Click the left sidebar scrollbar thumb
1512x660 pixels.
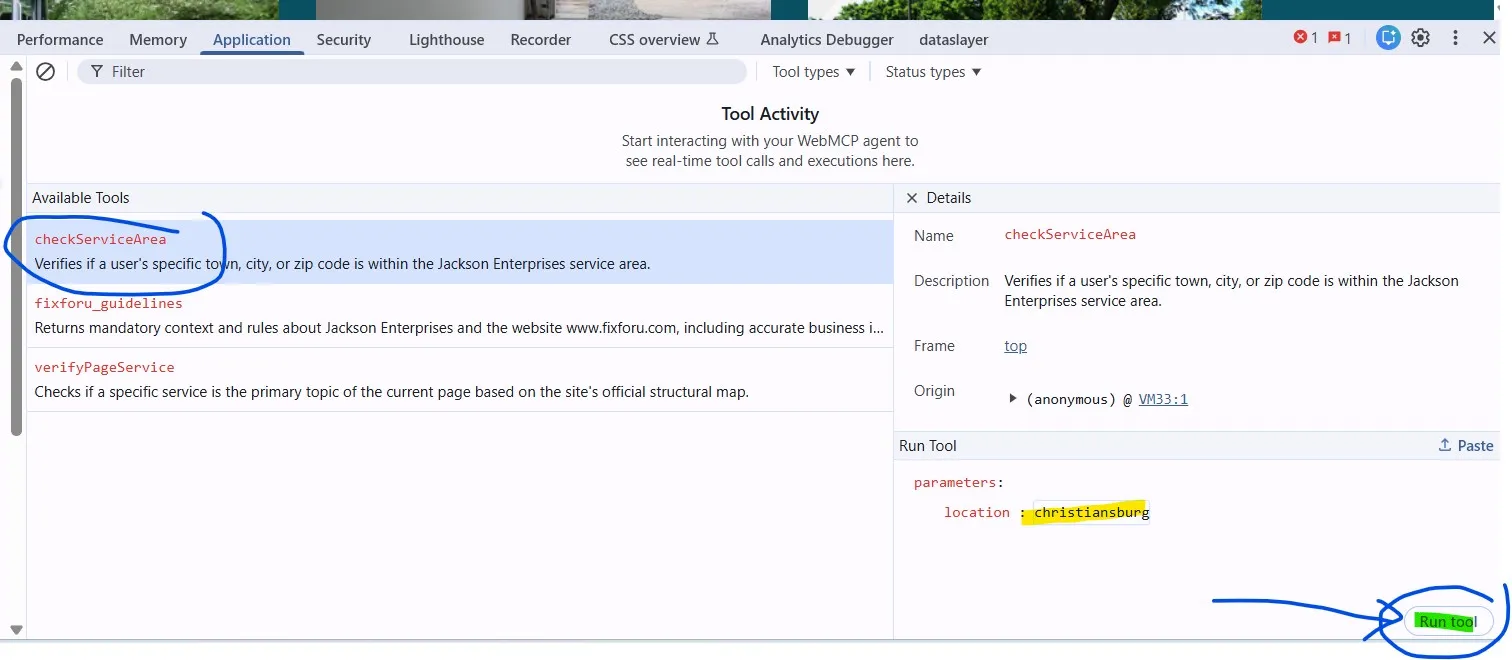(x=15, y=255)
